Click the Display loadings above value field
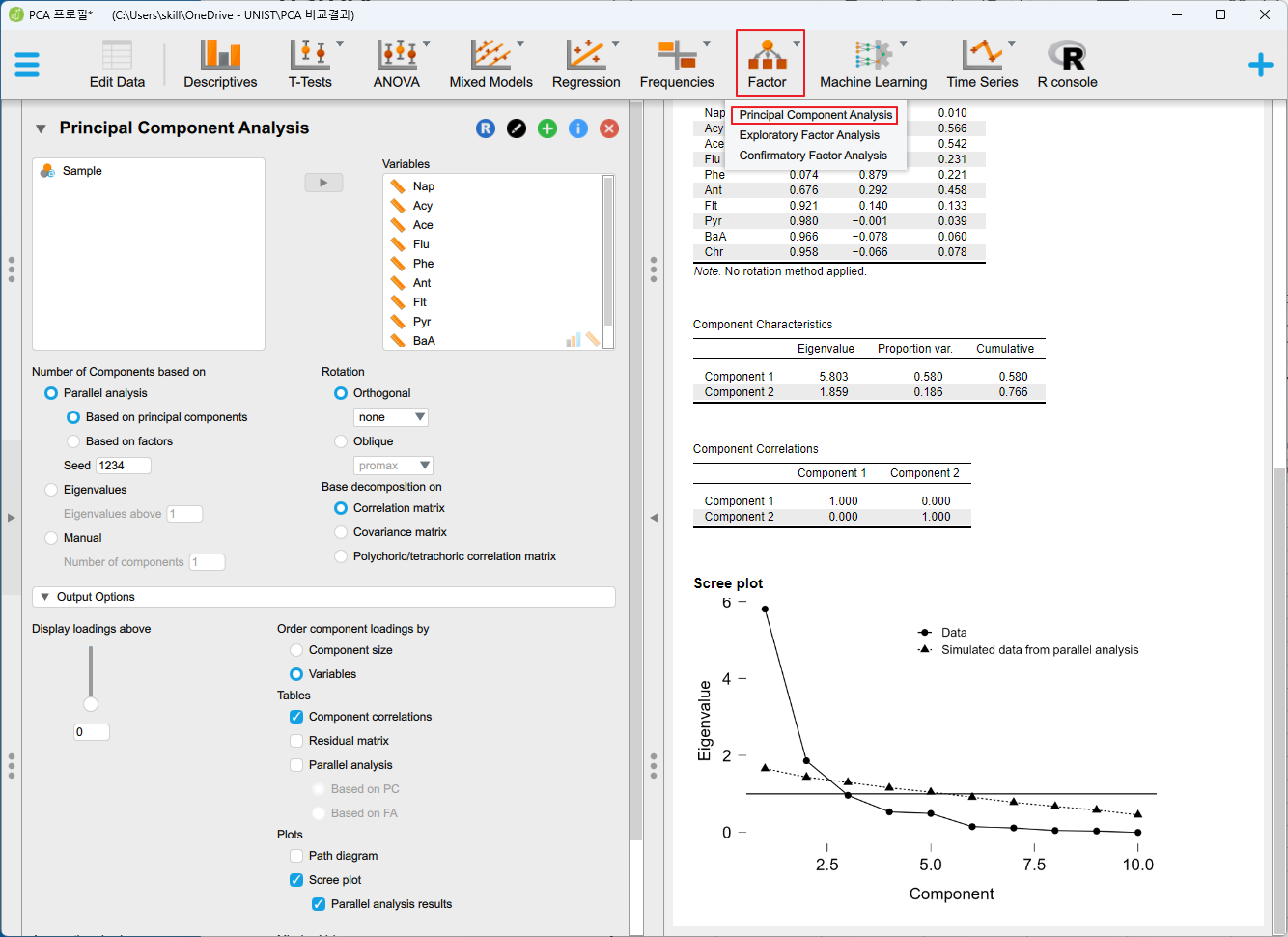This screenshot has height=937, width=1288. click(x=92, y=732)
